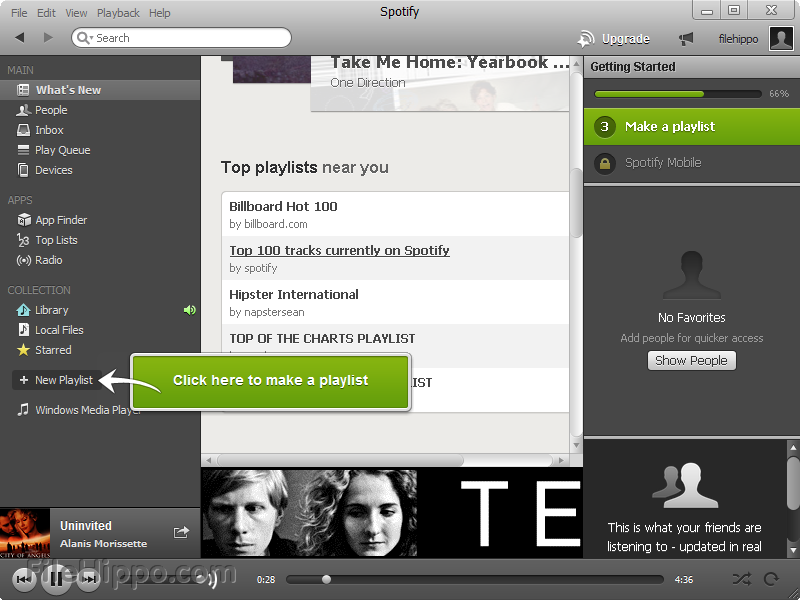Toggle shuffle mode
Viewport: 800px width, 600px height.
tap(742, 579)
